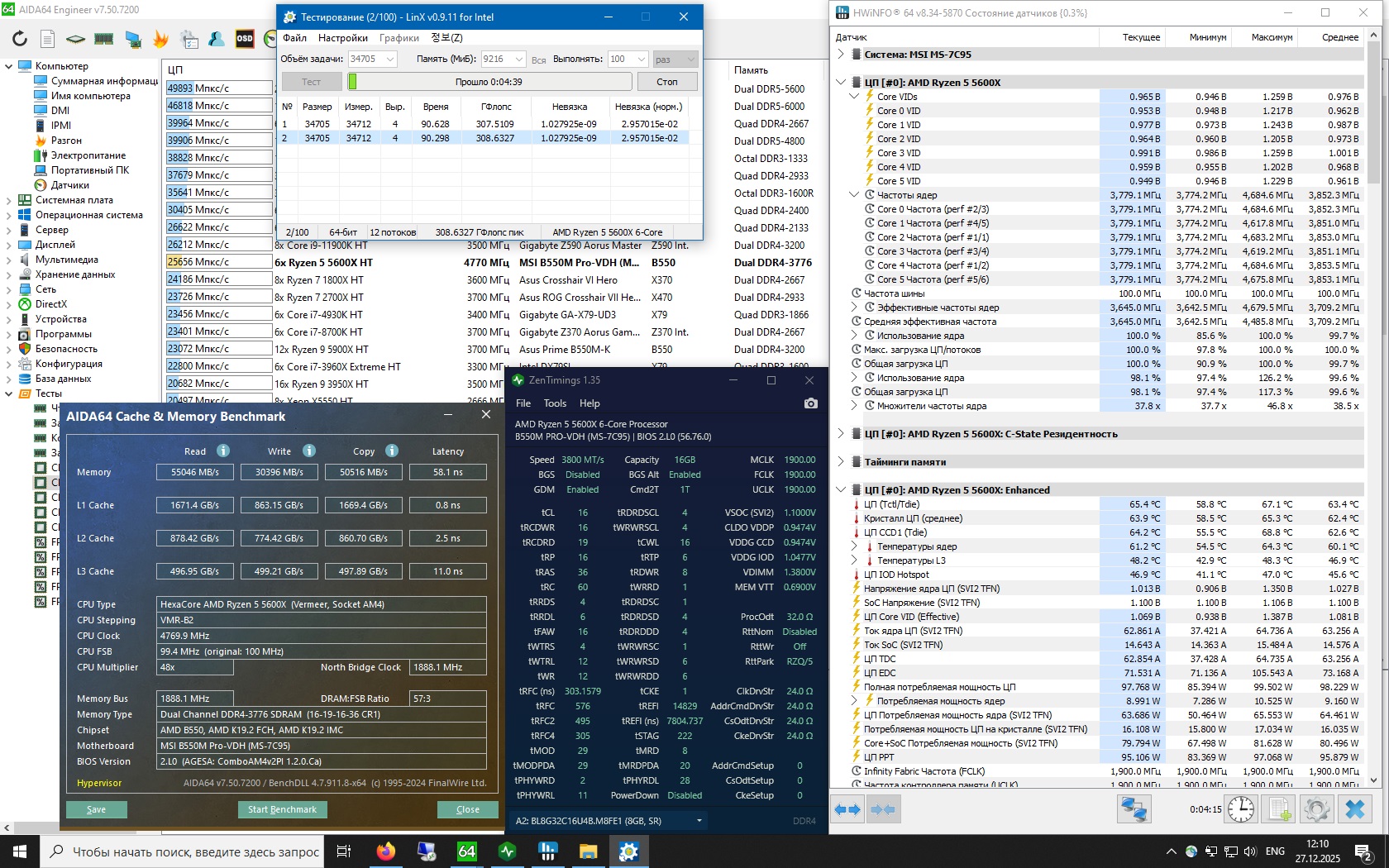This screenshot has height=868, width=1389.
Task: Open the report document icon in AIDA64 toolbar
Action: pyautogui.click(x=48, y=38)
